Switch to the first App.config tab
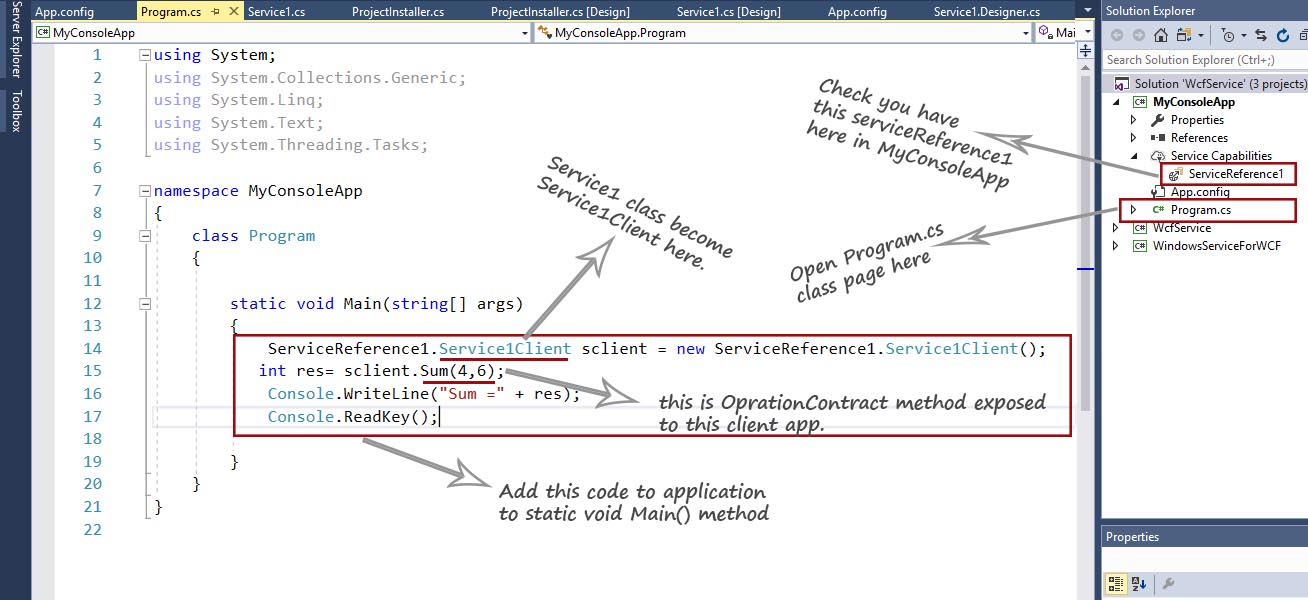This screenshot has width=1308, height=600. [x=64, y=12]
